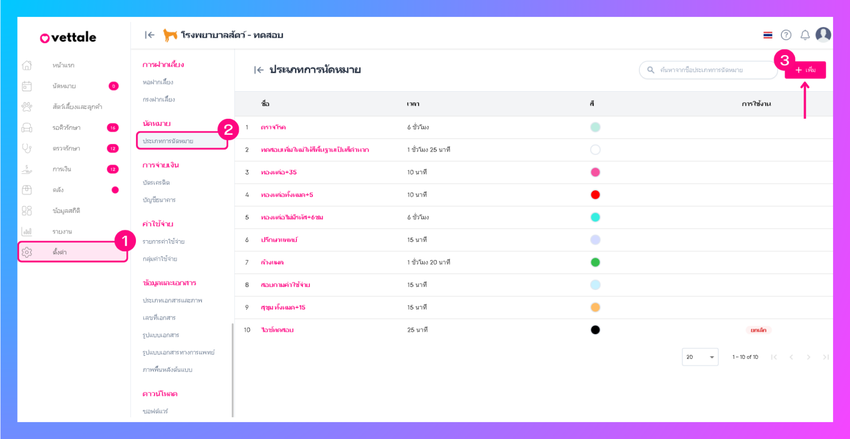Viewport: 850px width, 439px height.
Task: Click the '1 ชั่วโมง 25 นาที' duration cell
Action: [x=429, y=150]
